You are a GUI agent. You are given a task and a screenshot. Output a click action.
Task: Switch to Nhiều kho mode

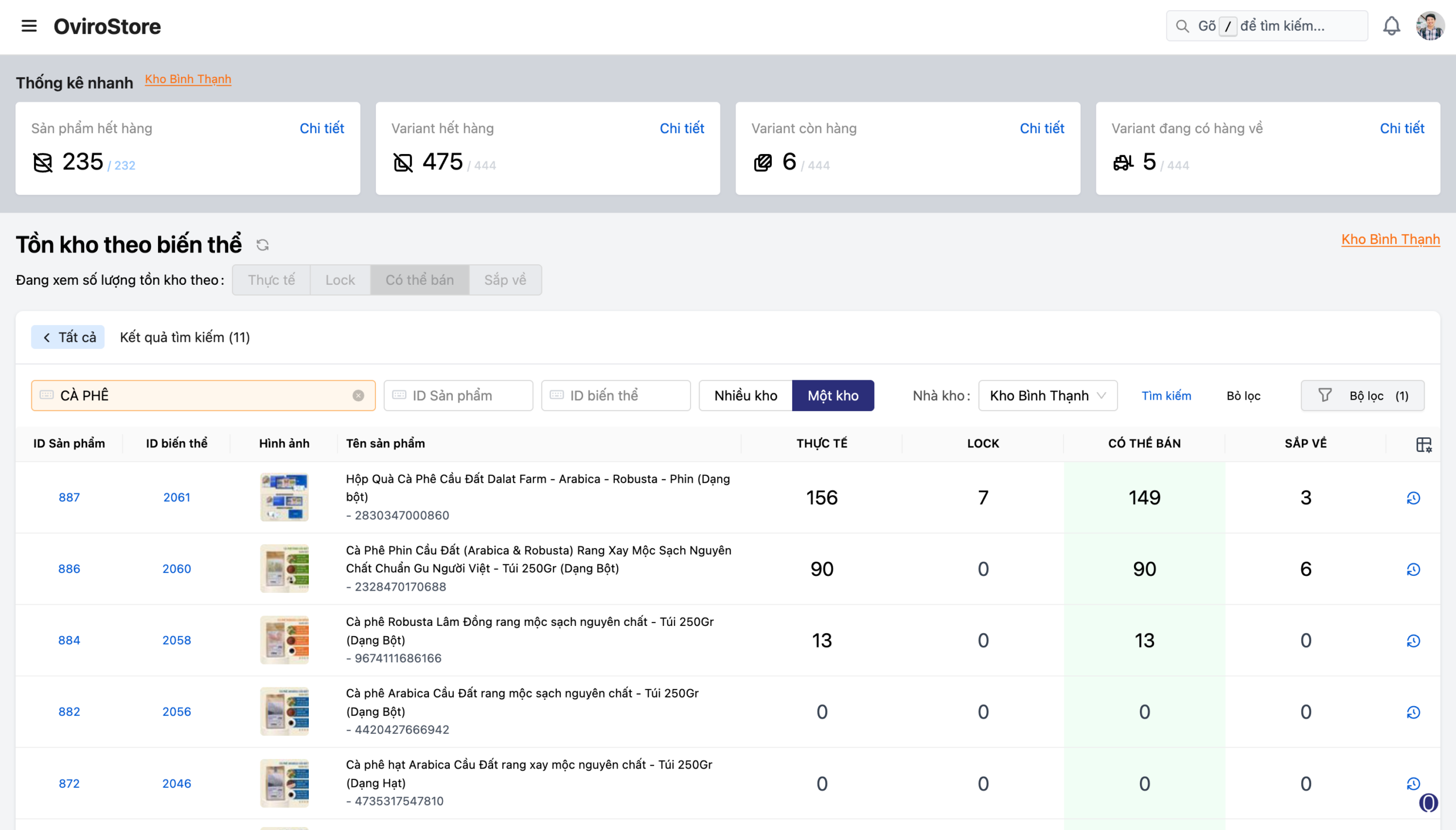click(x=746, y=396)
